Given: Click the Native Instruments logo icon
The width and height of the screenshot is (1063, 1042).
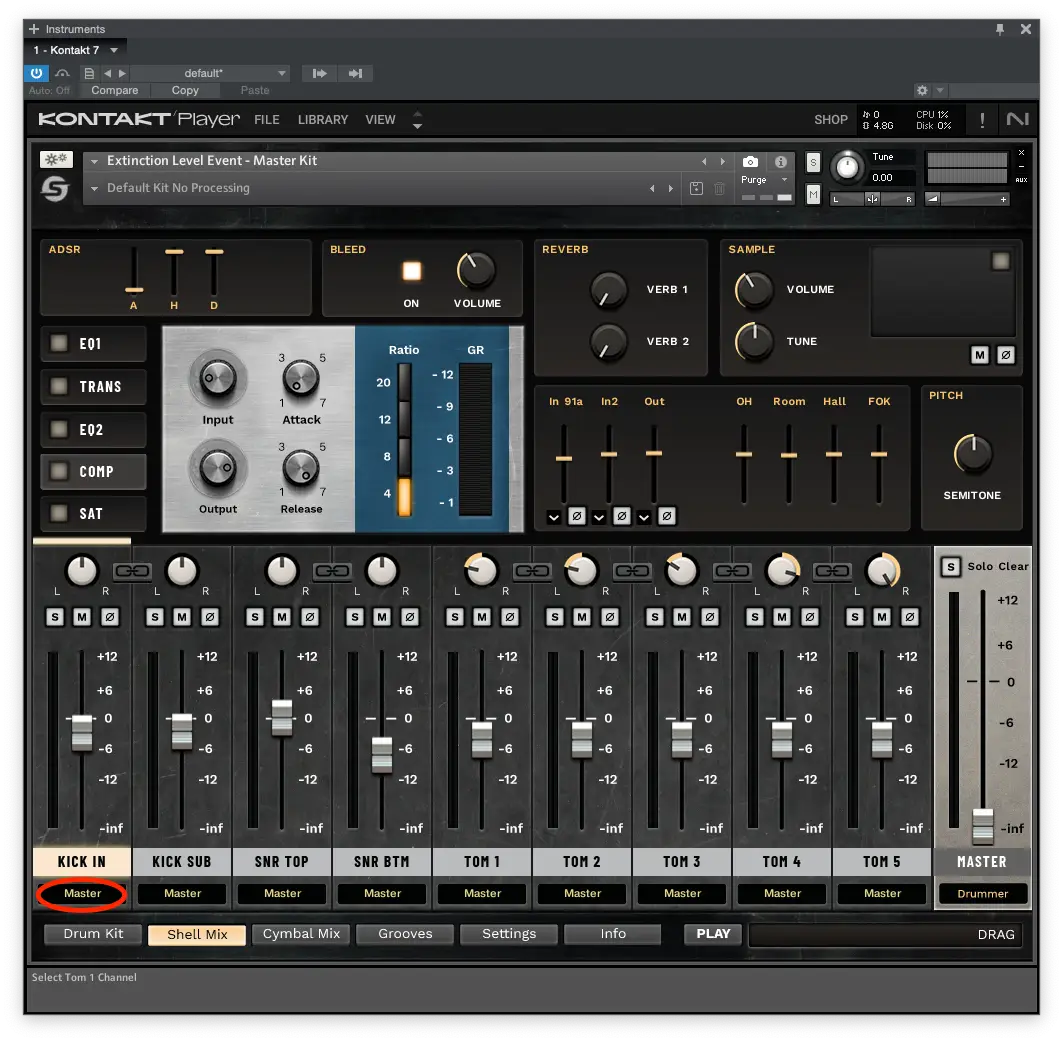Looking at the screenshot, I should click(1018, 119).
